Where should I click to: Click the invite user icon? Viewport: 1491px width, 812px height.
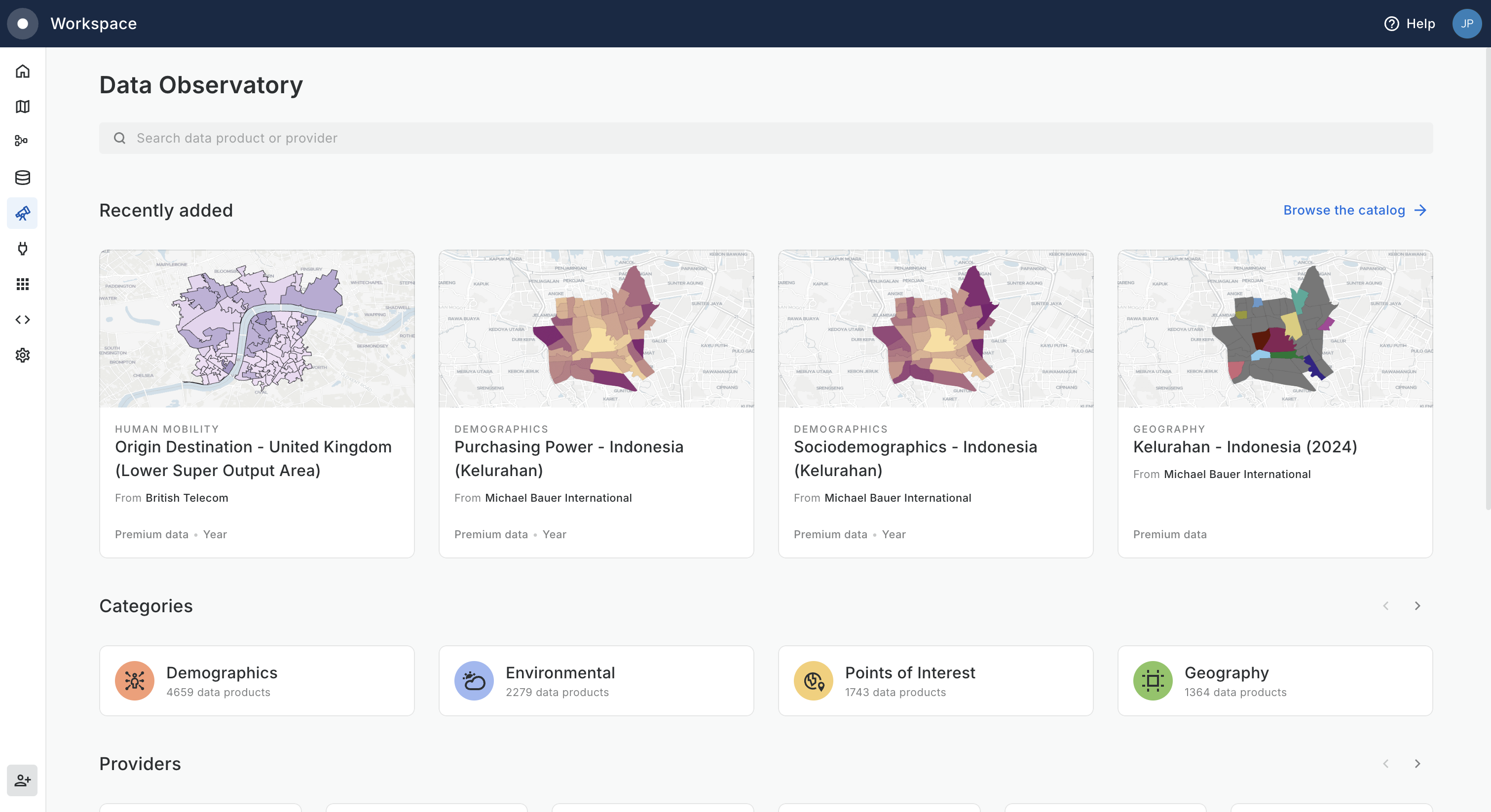23,780
